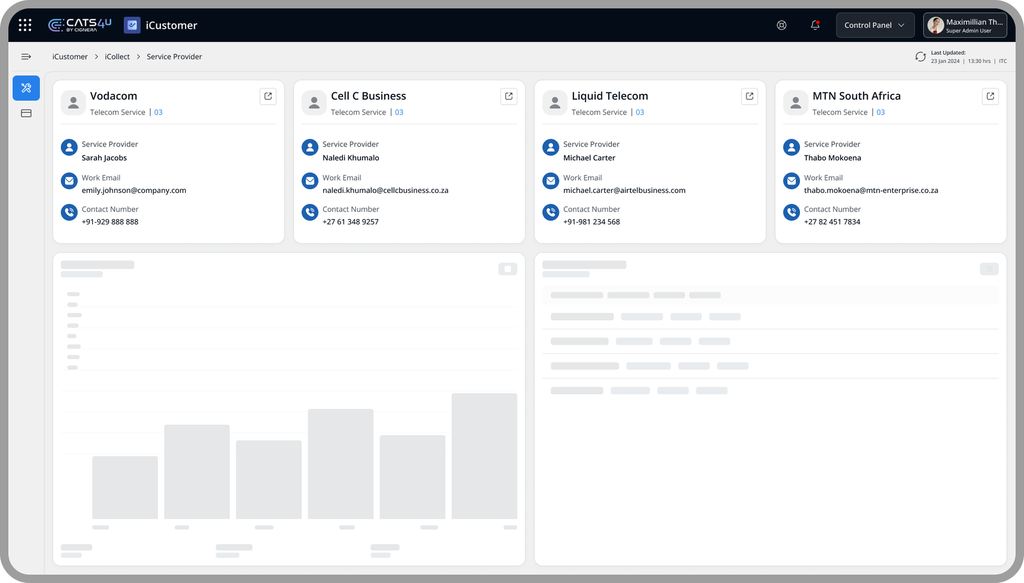Image resolution: width=1024 pixels, height=583 pixels.
Task: Click MTN South Africa avatar placeholder
Action: click(x=795, y=102)
